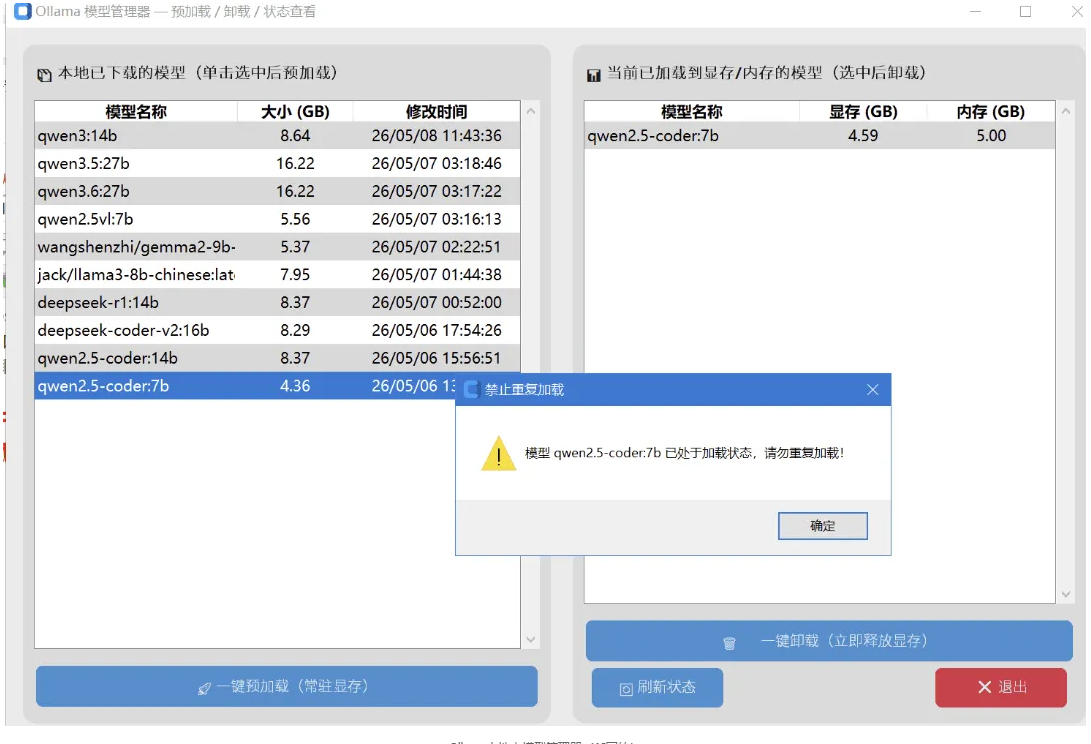The image size is (1091, 744).
Task: Click local list scrollbar down arrow
Action: pyautogui.click(x=531, y=640)
